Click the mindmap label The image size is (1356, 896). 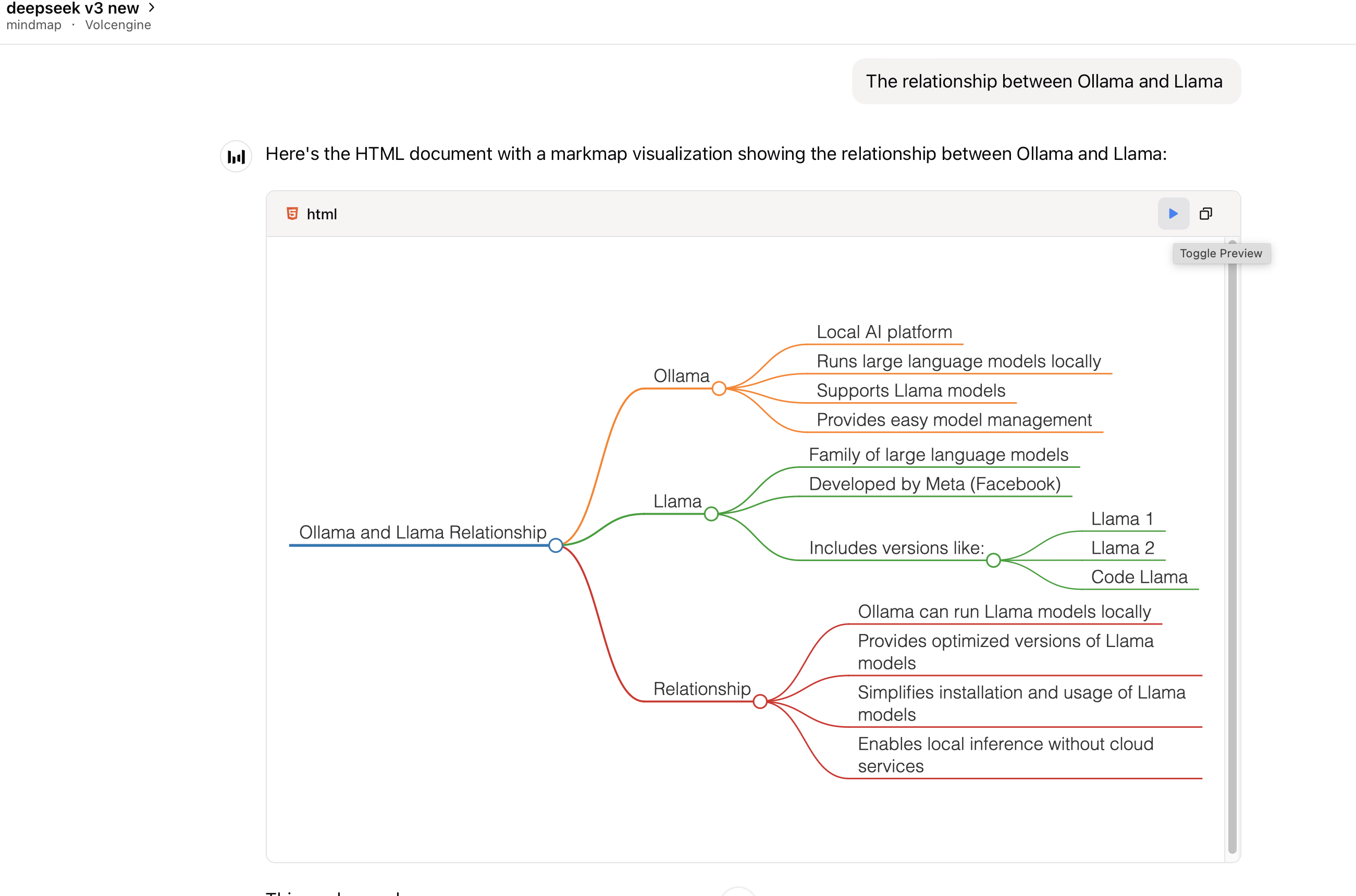coord(34,25)
